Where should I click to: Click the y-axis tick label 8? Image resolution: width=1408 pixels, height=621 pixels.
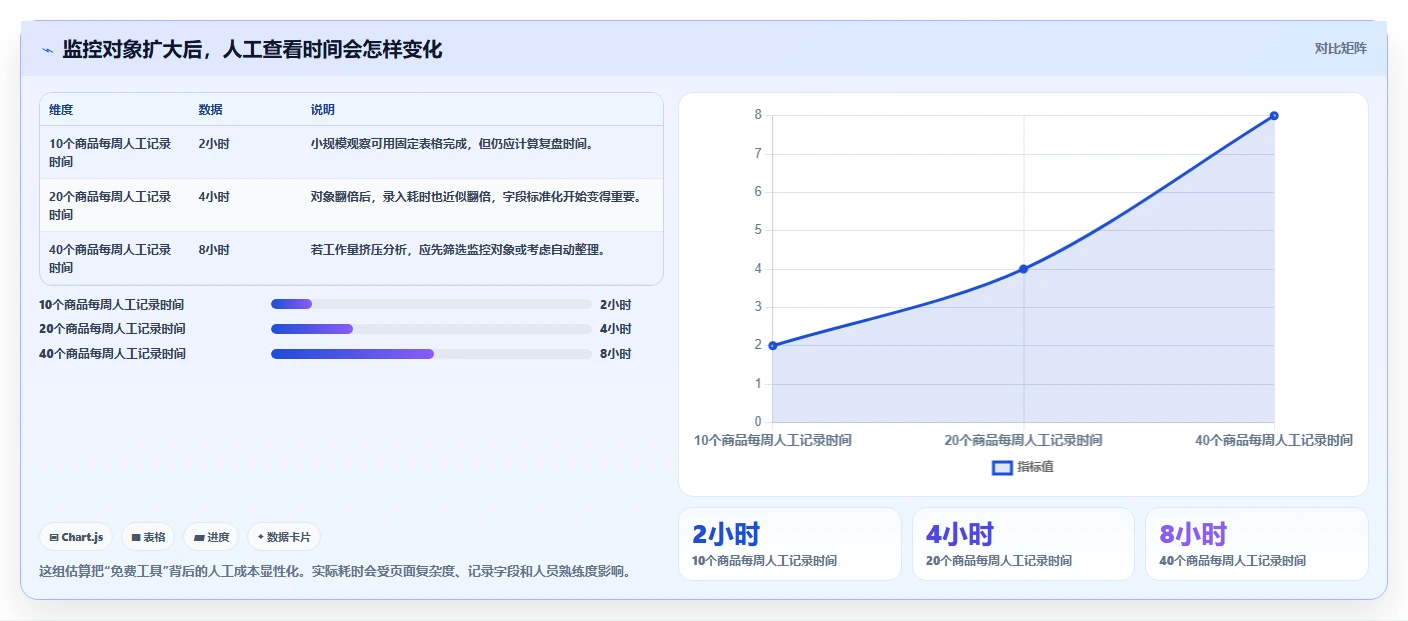pos(758,115)
